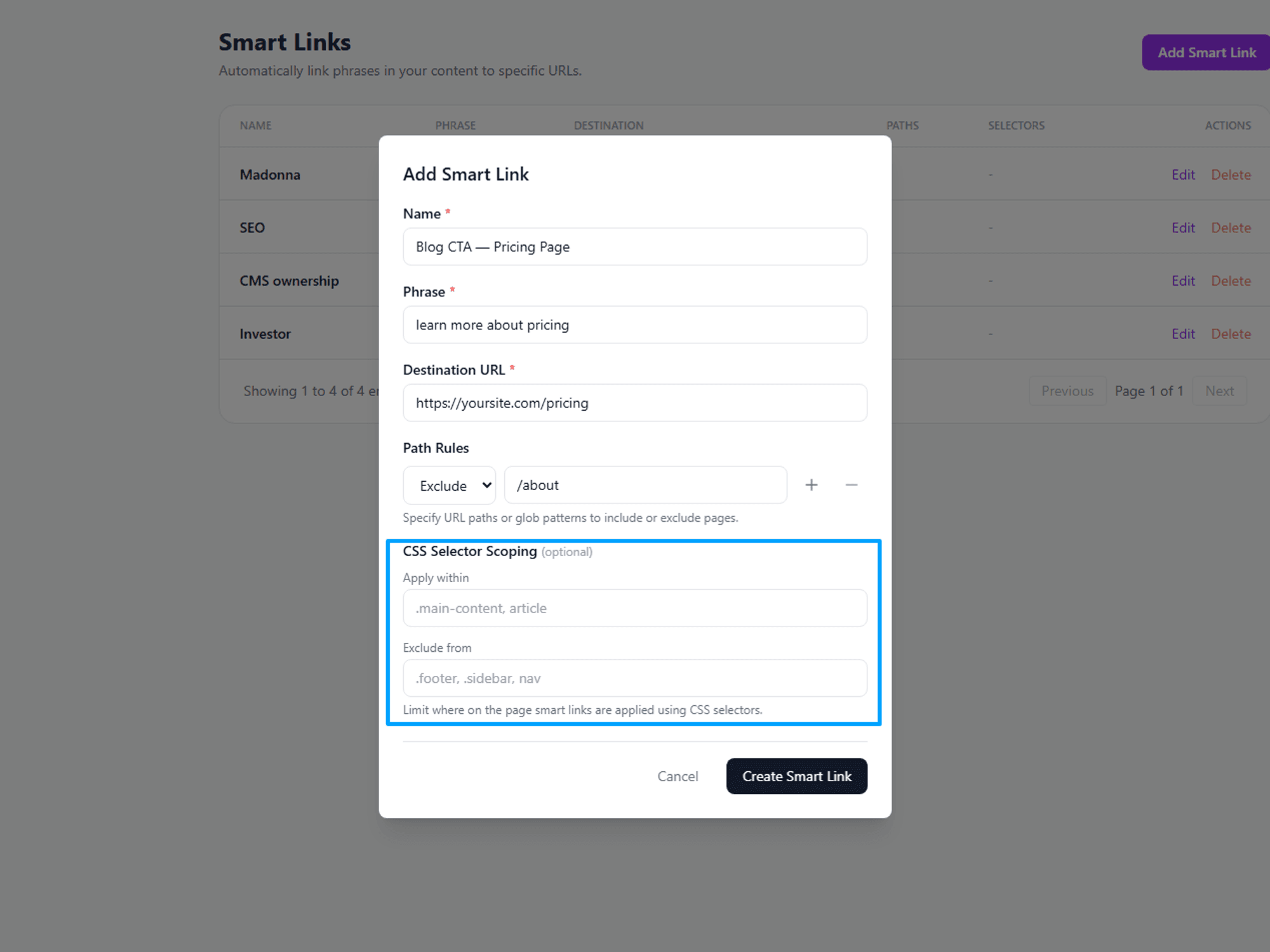
Task: Click the minus icon to remove path rule
Action: [851, 486]
